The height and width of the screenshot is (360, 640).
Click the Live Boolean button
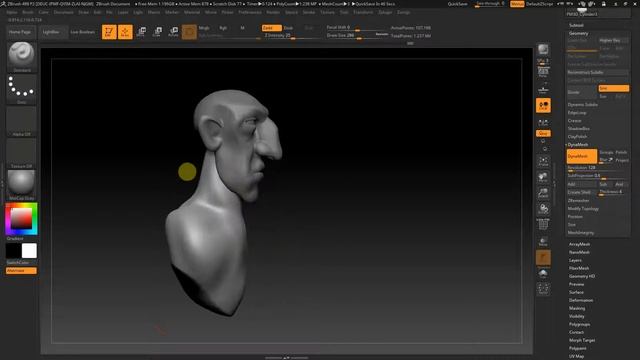(82, 32)
